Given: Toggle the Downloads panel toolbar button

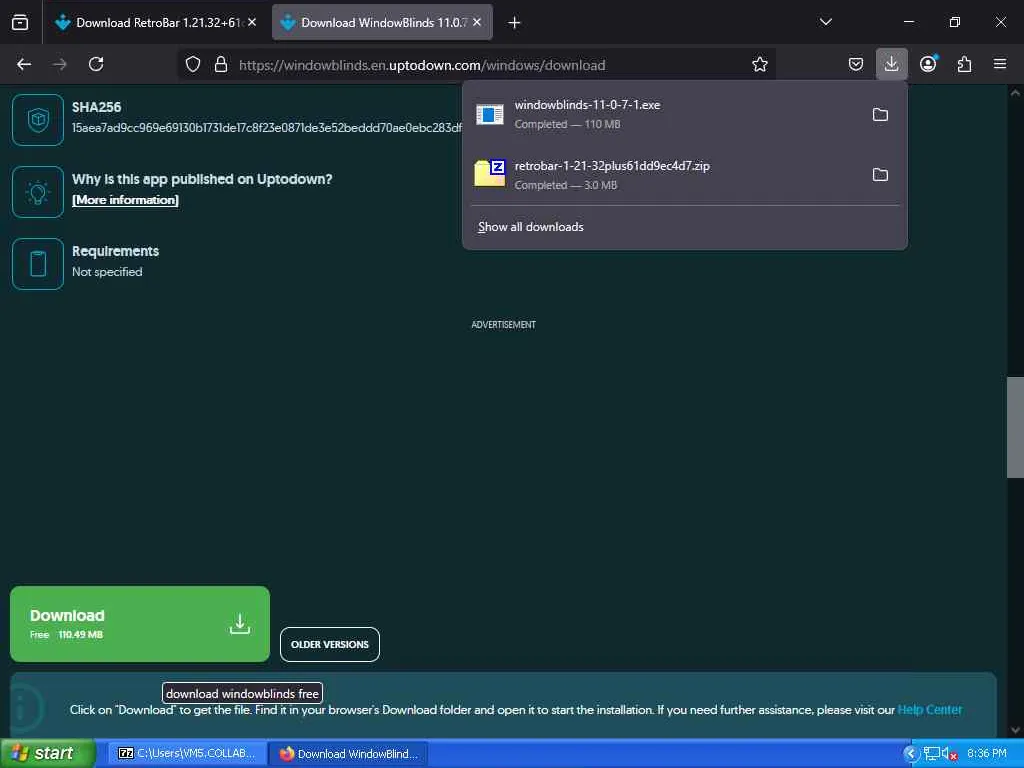Looking at the screenshot, I should coord(891,64).
